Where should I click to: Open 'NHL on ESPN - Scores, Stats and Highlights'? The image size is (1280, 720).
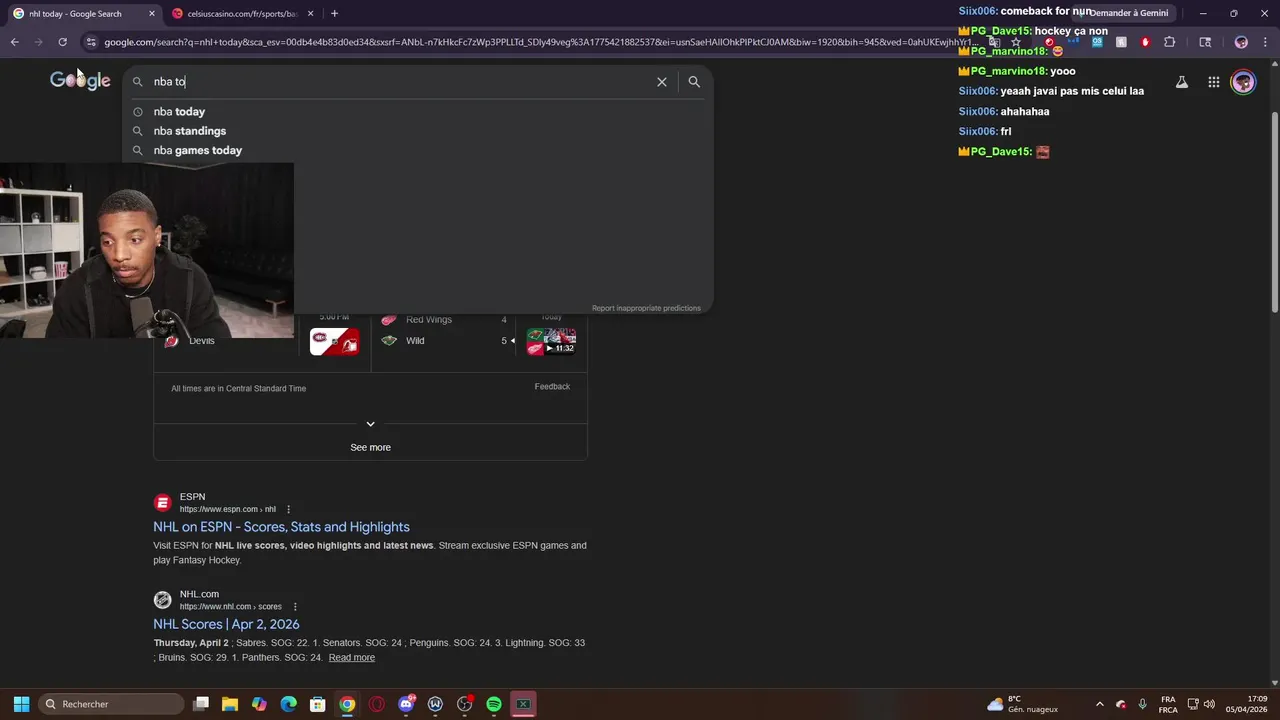(281, 527)
